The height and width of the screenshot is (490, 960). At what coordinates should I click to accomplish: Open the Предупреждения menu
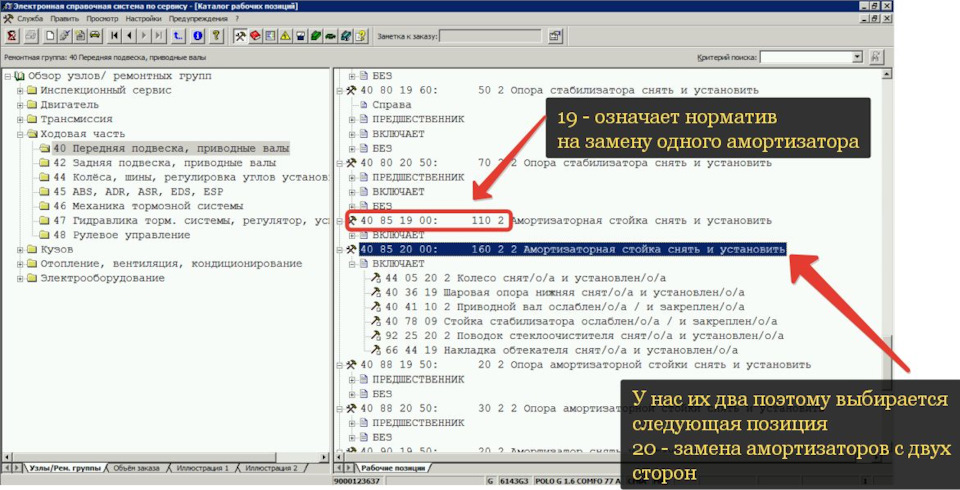click(x=198, y=18)
